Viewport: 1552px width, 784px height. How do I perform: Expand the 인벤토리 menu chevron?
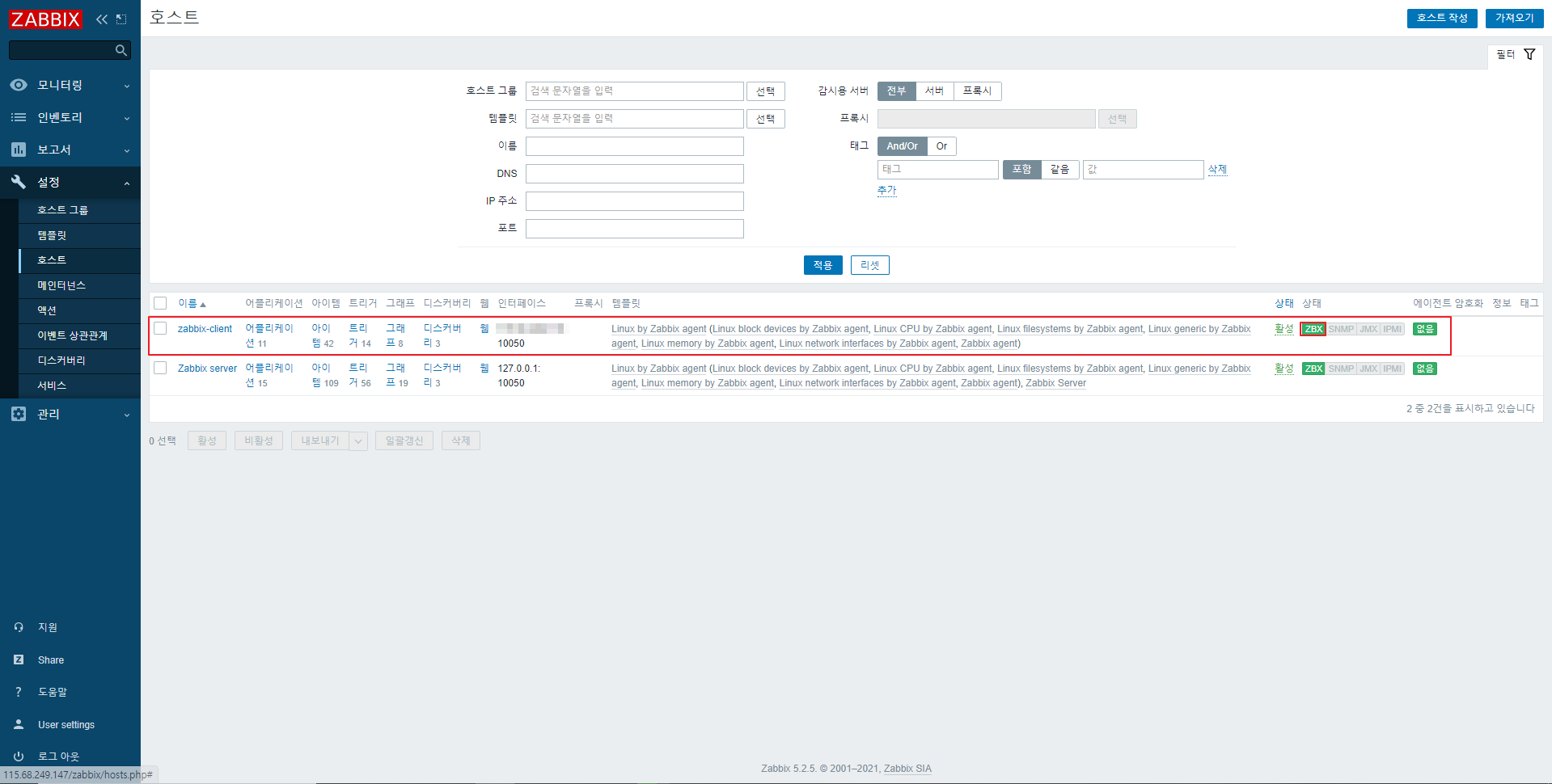tap(127, 118)
